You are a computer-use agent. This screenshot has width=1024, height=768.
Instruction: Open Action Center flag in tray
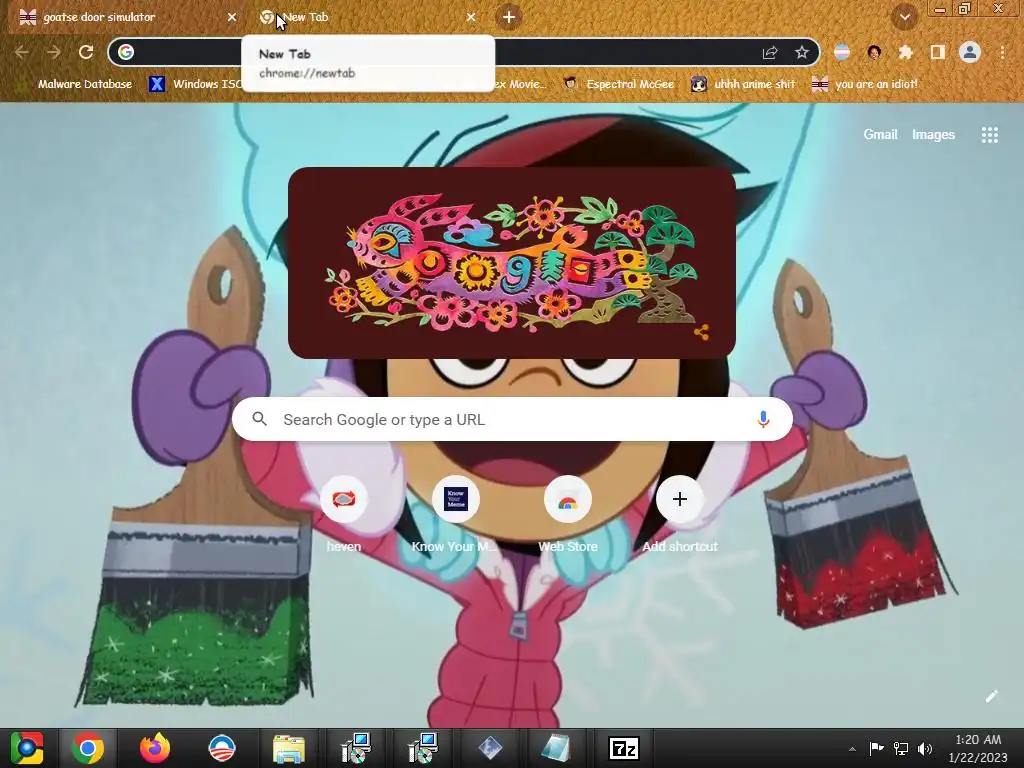tap(876, 748)
